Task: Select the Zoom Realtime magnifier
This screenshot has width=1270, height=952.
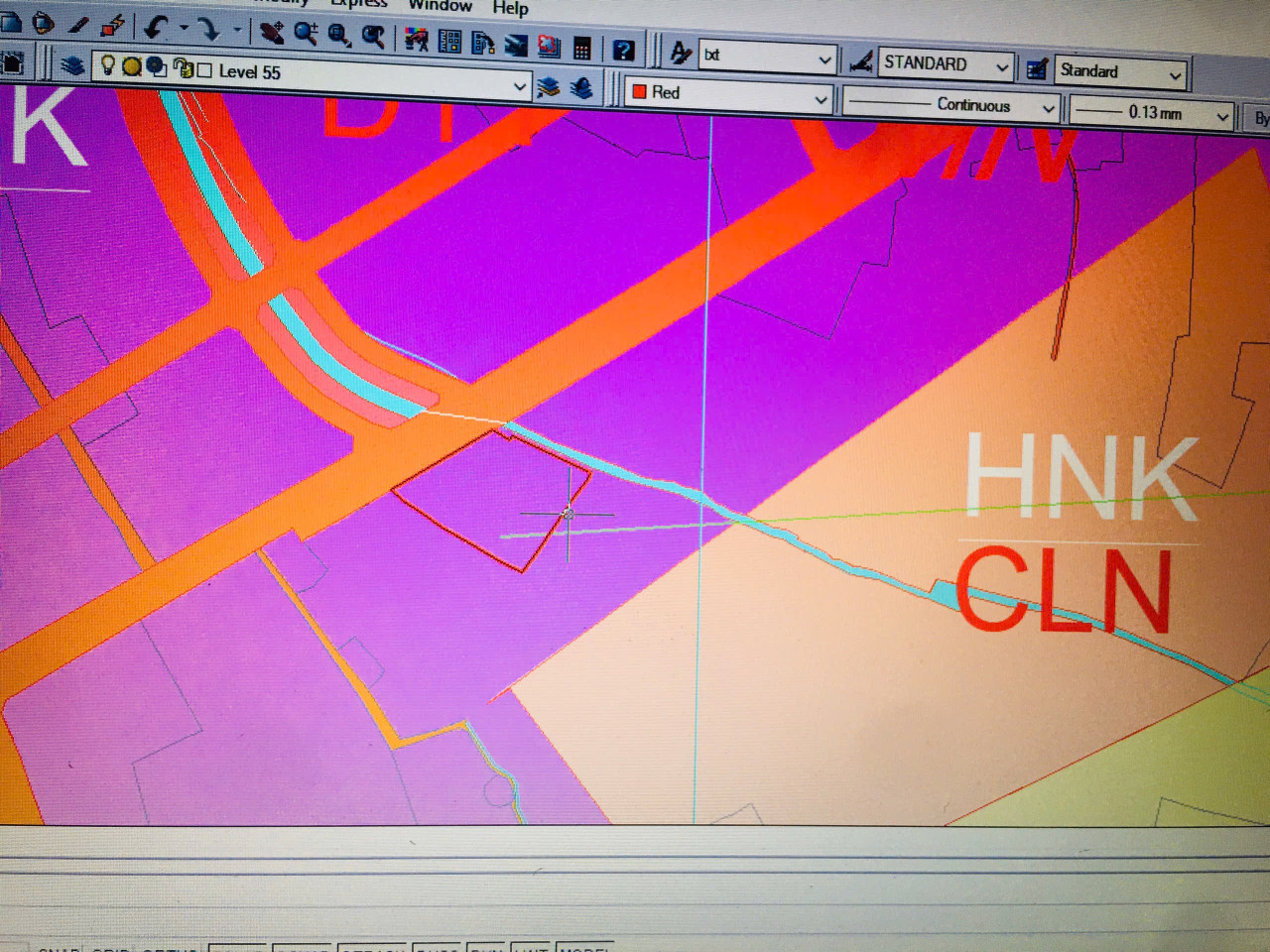Action: [306, 34]
